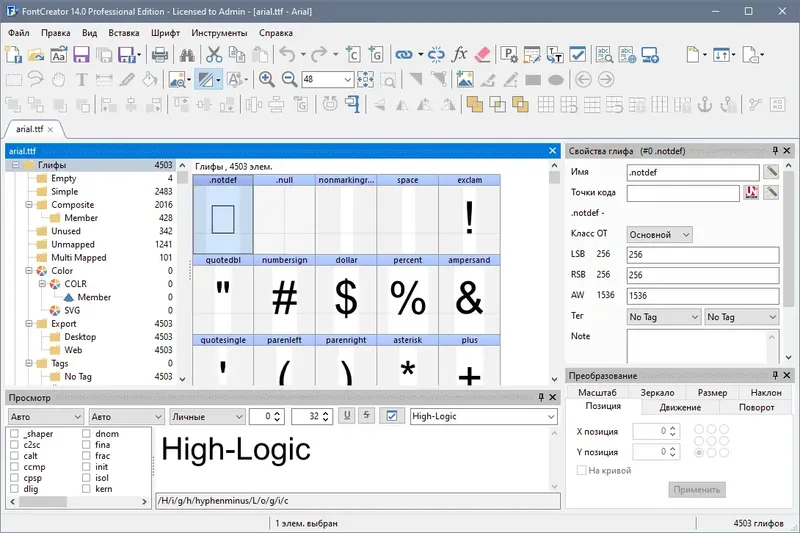
Task: Click the Zoom in magnifier icon
Action: [266, 80]
